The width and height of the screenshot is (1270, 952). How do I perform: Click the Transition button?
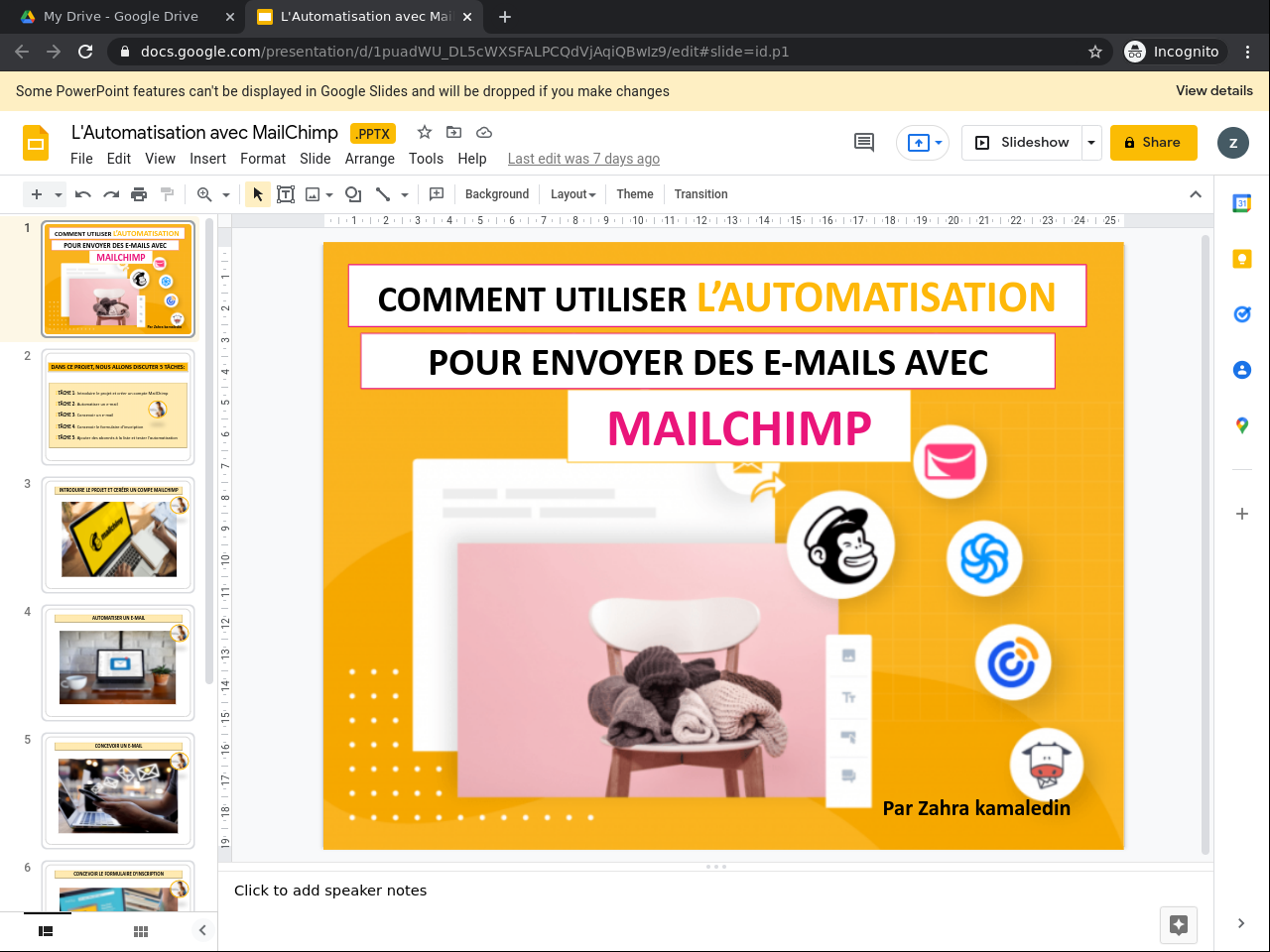pyautogui.click(x=701, y=194)
